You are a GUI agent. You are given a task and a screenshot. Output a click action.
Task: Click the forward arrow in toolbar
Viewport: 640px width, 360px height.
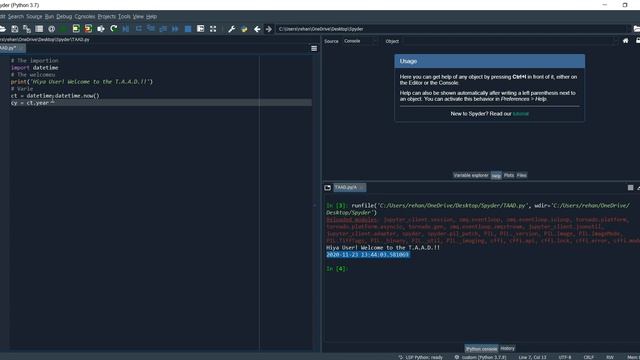tap(269, 29)
